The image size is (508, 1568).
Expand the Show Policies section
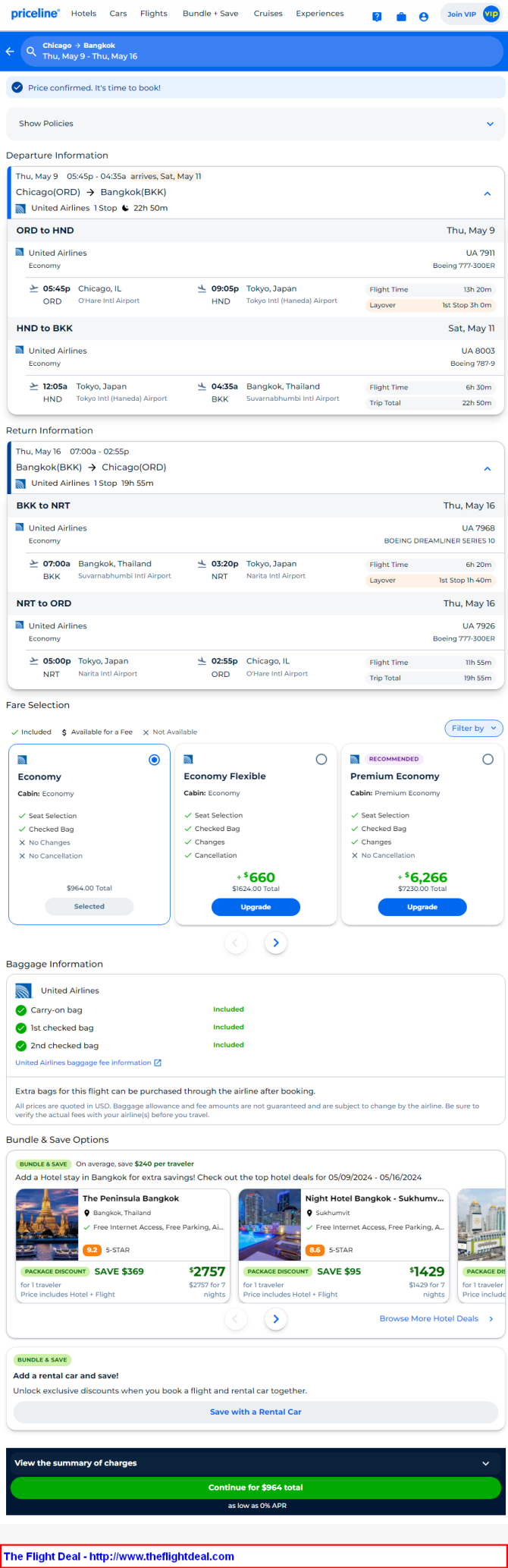point(256,124)
